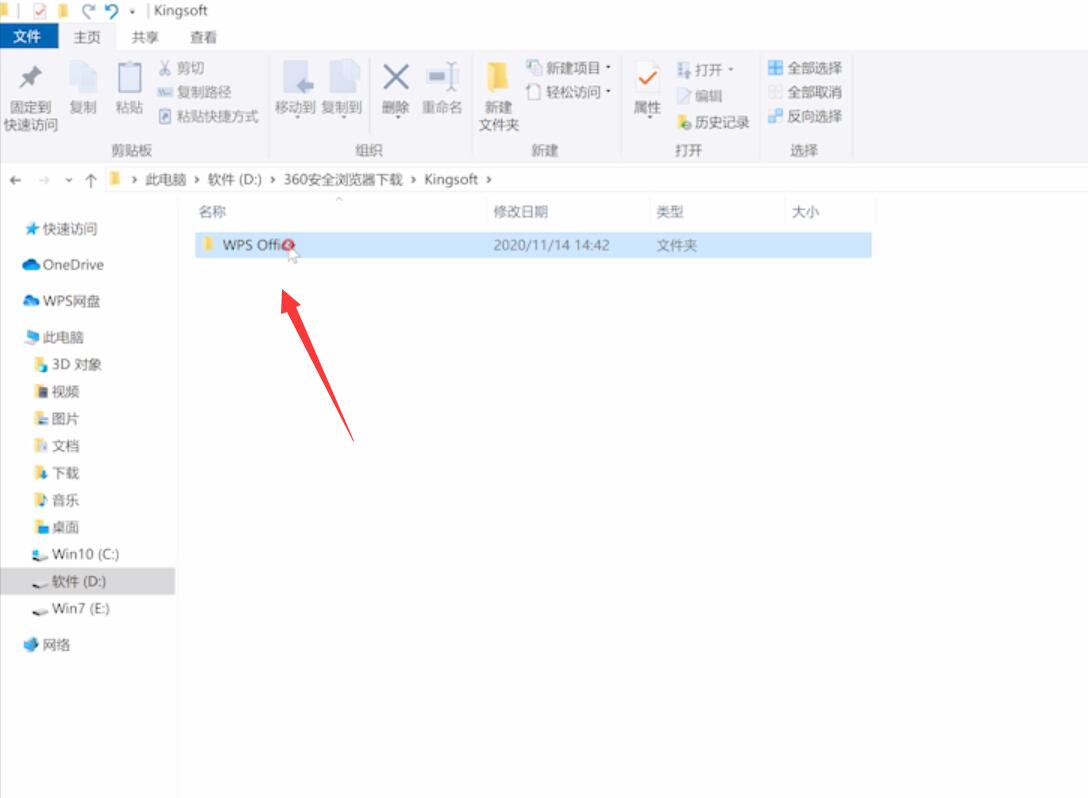Image resolution: width=1088 pixels, height=798 pixels.
Task: Select OneDrive in the navigation pane
Action: coord(63,265)
